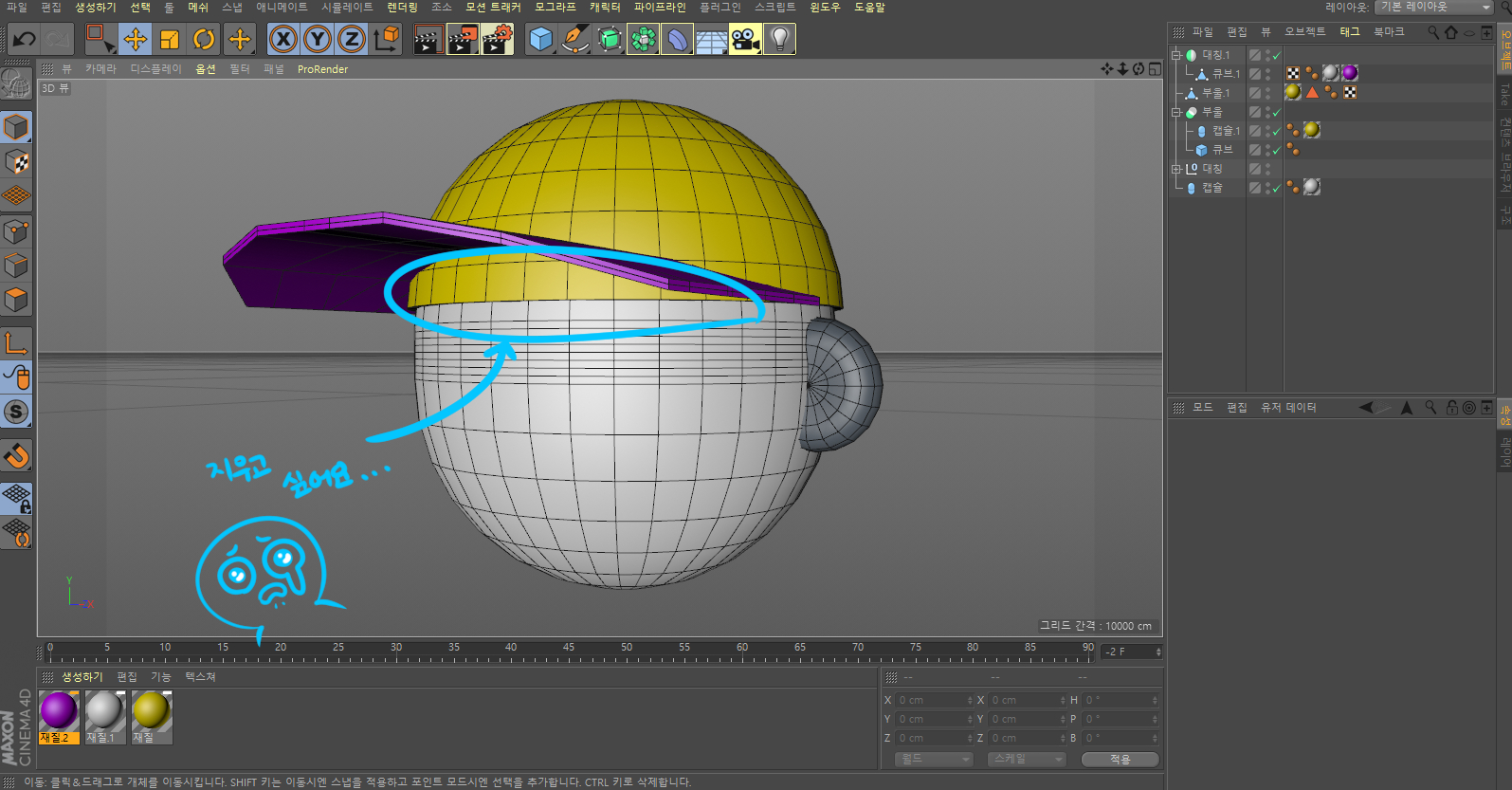Click frame 45 on the timeline ruler
The width and height of the screenshot is (1512, 790).
(x=569, y=653)
